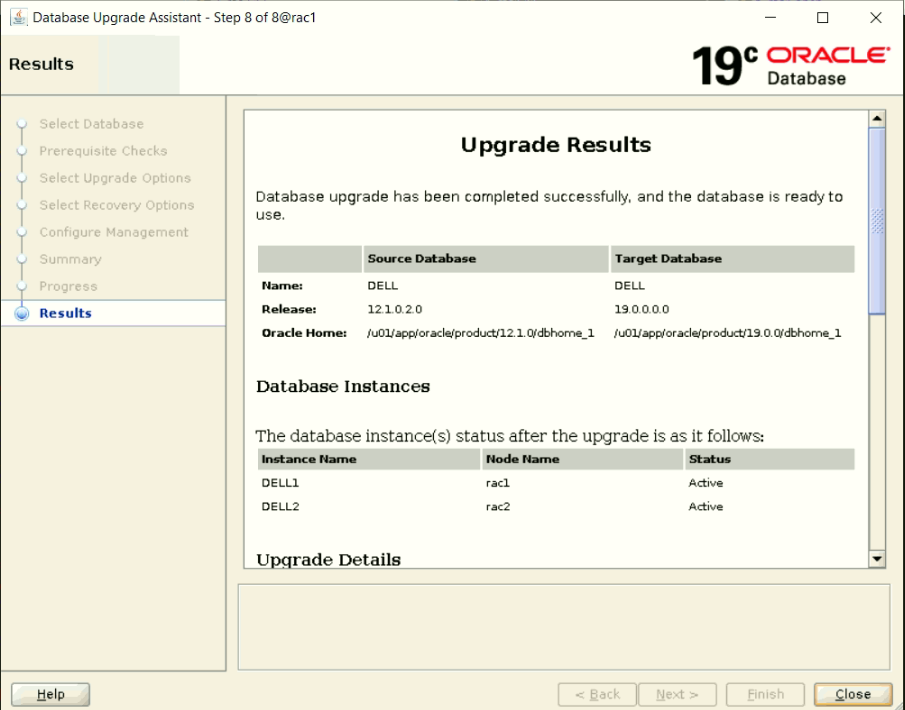Click the greyed-out Back button

[597, 694]
